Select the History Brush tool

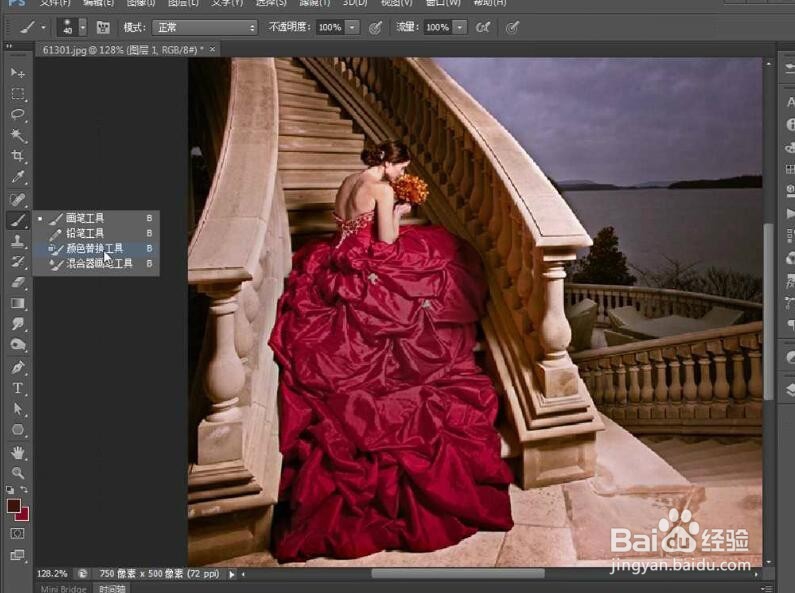[x=17, y=262]
